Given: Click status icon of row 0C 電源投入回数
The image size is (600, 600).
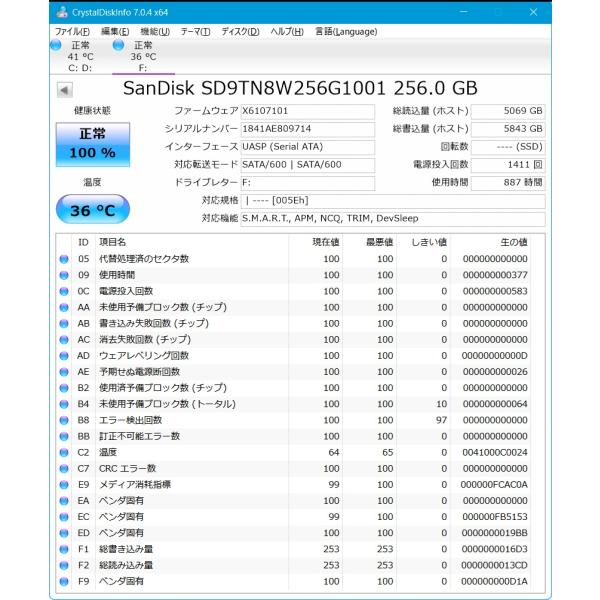Looking at the screenshot, I should [64, 292].
